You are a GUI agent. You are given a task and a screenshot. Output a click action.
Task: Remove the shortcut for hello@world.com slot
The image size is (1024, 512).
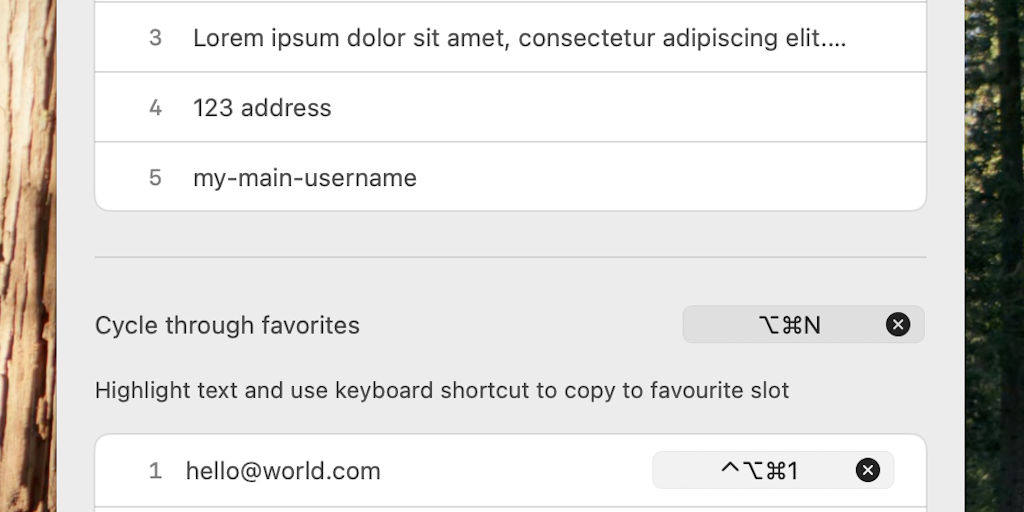click(868, 470)
